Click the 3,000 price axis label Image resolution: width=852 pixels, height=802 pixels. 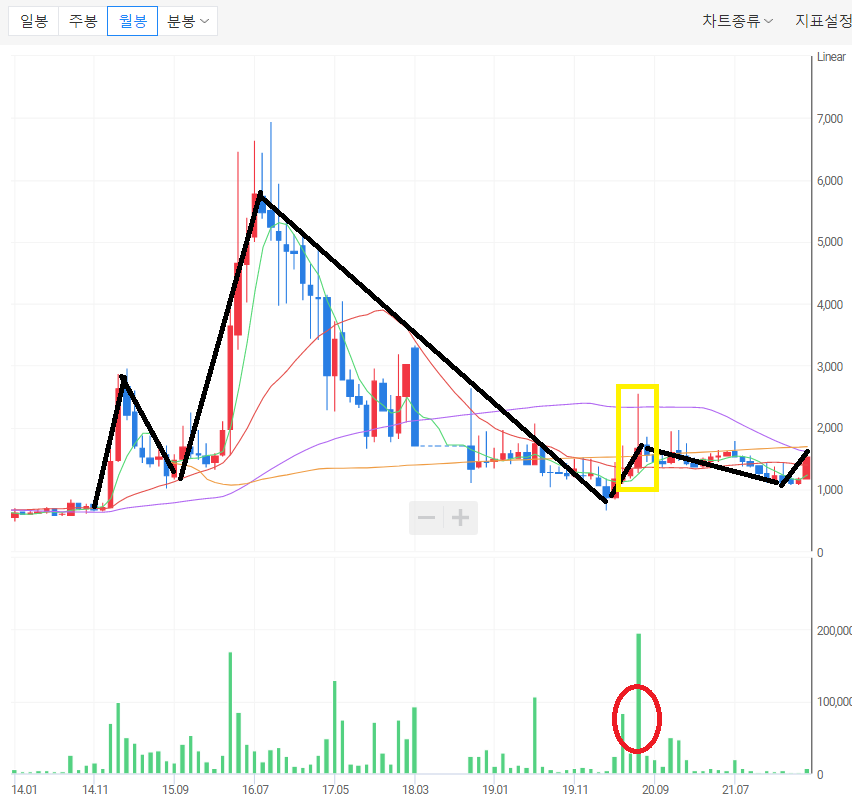[x=830, y=366]
